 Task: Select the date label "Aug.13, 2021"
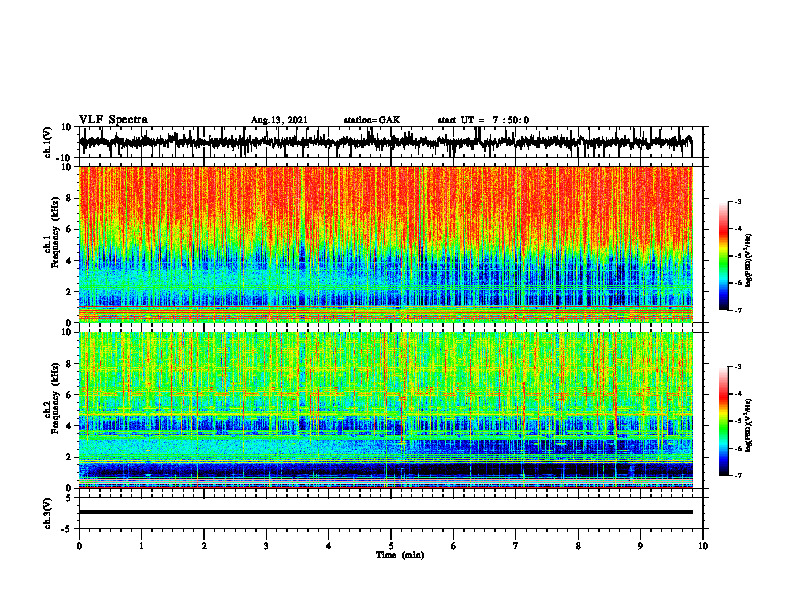coord(279,120)
